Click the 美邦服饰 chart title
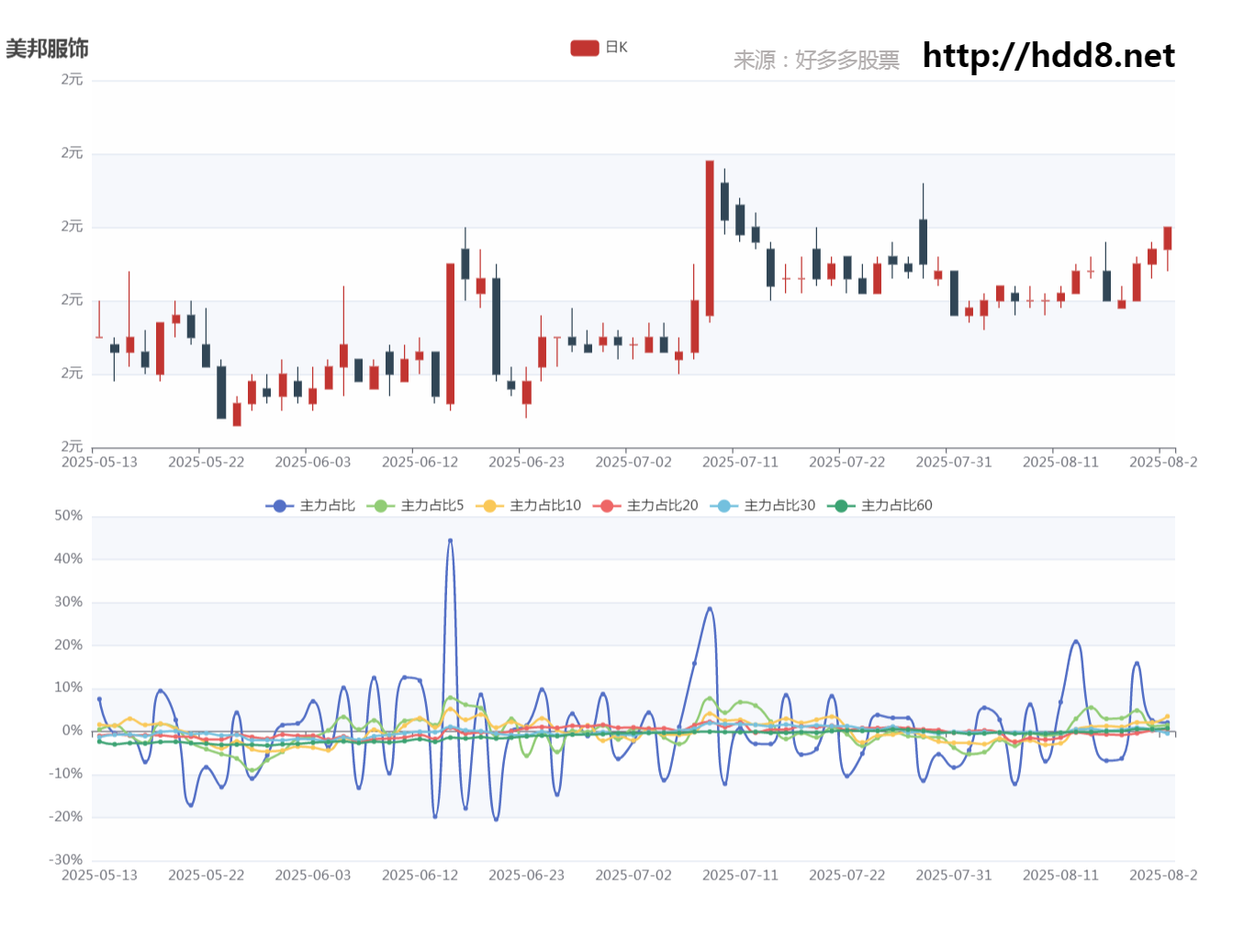Screen dimensions: 1255x952 47,49
